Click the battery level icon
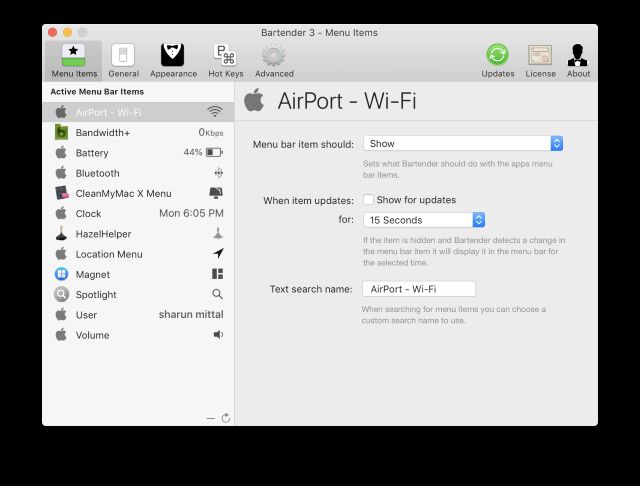Screen dimensions: 640x486 click(x=214, y=152)
